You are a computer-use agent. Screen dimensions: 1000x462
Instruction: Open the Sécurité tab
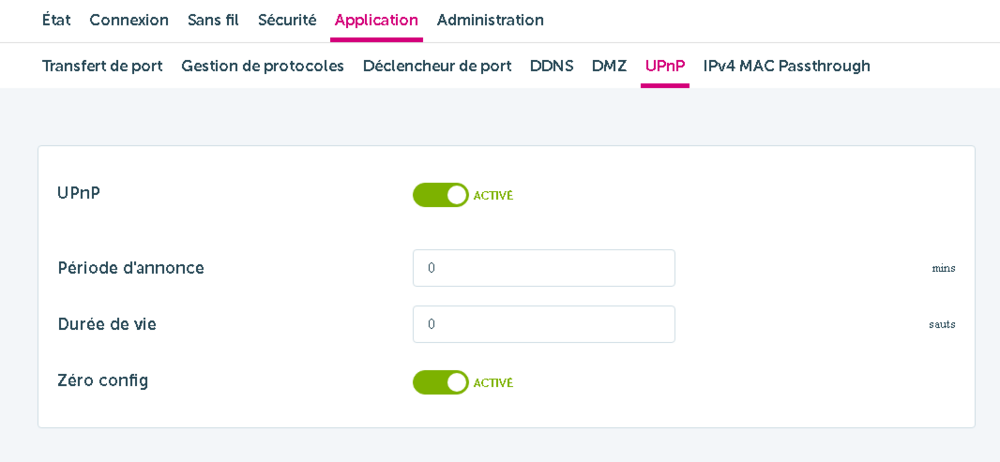pyautogui.click(x=287, y=20)
